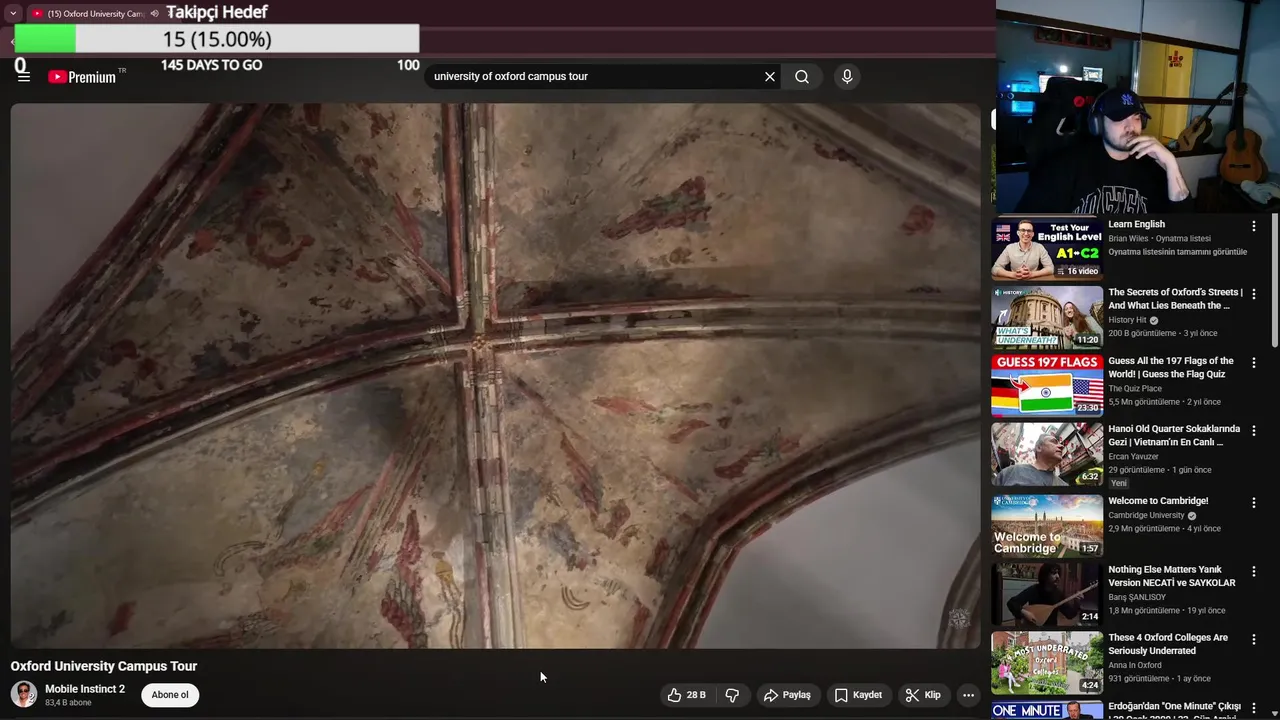The width and height of the screenshot is (1280, 720).
Task: Open Nothing Else Matters video thumbnail
Action: click(x=1047, y=594)
